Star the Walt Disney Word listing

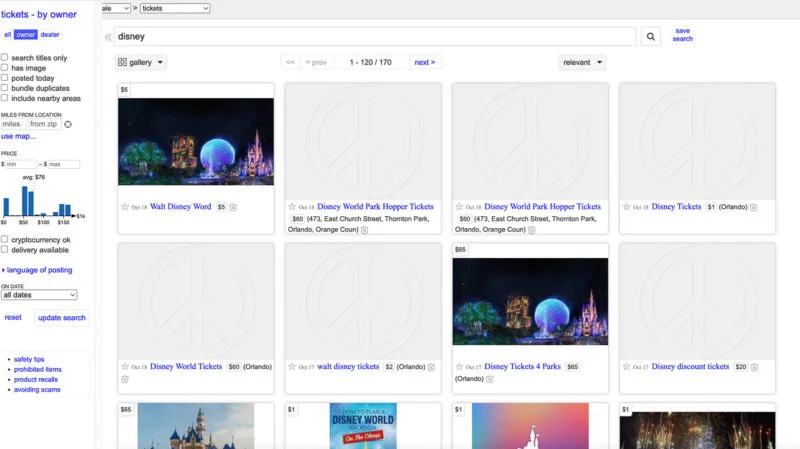pos(124,207)
